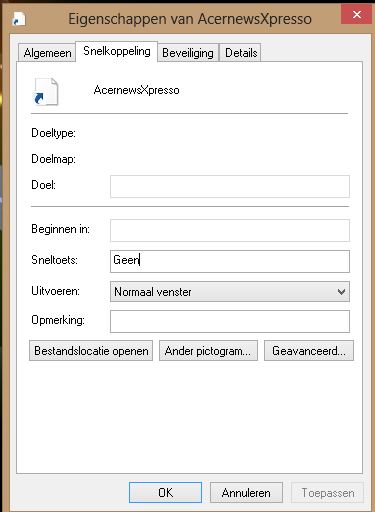Open the Geavanceerd... settings
The height and width of the screenshot is (512, 375).
(309, 351)
